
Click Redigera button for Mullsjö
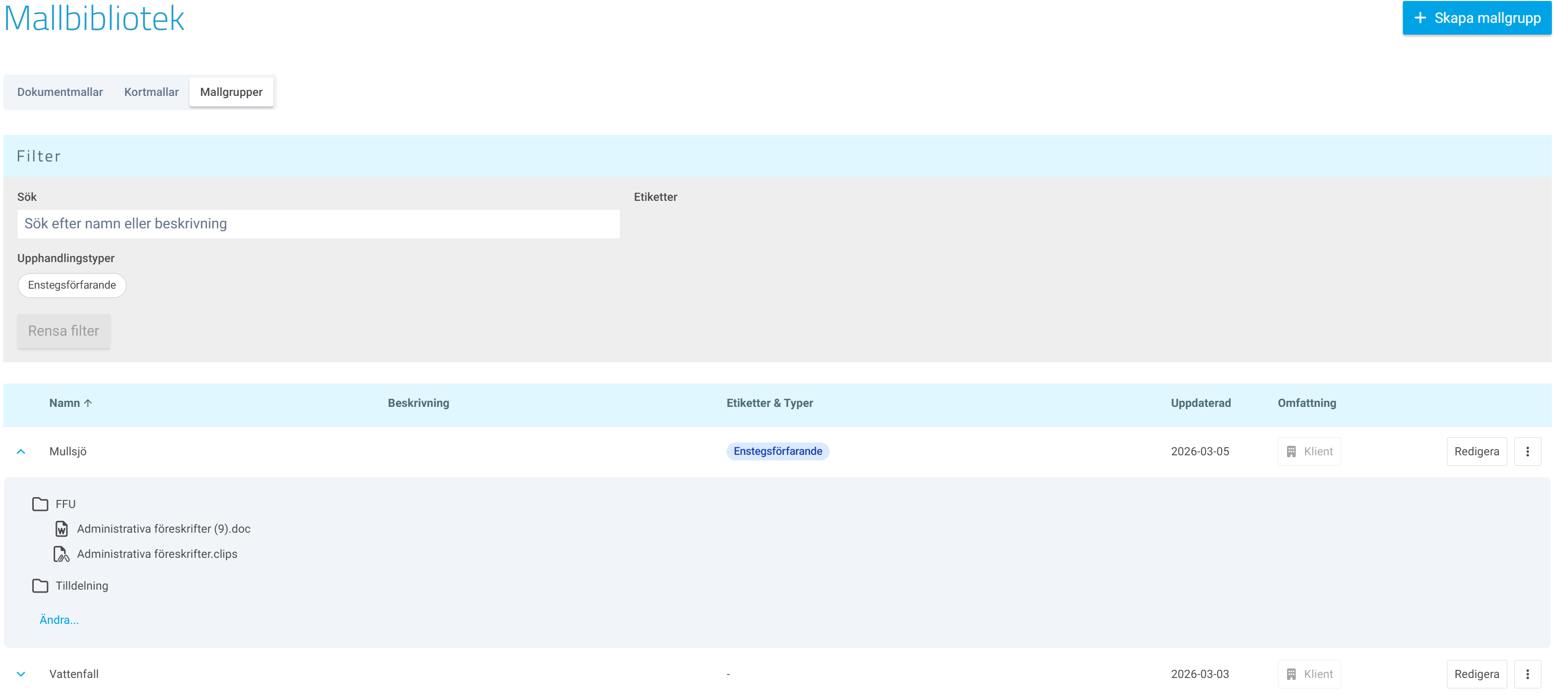tap(1476, 451)
